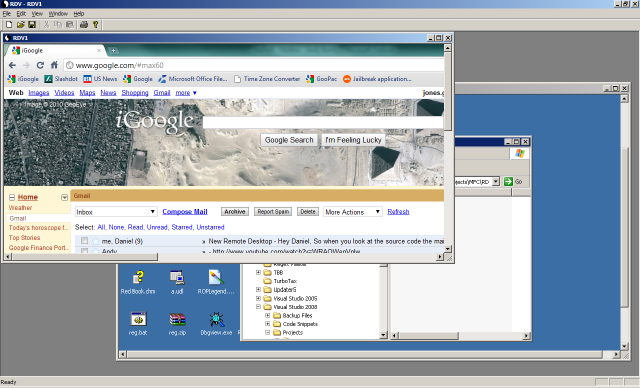Select the reg.zip desktop icon
The width and height of the screenshot is (640, 388).
coord(177,324)
